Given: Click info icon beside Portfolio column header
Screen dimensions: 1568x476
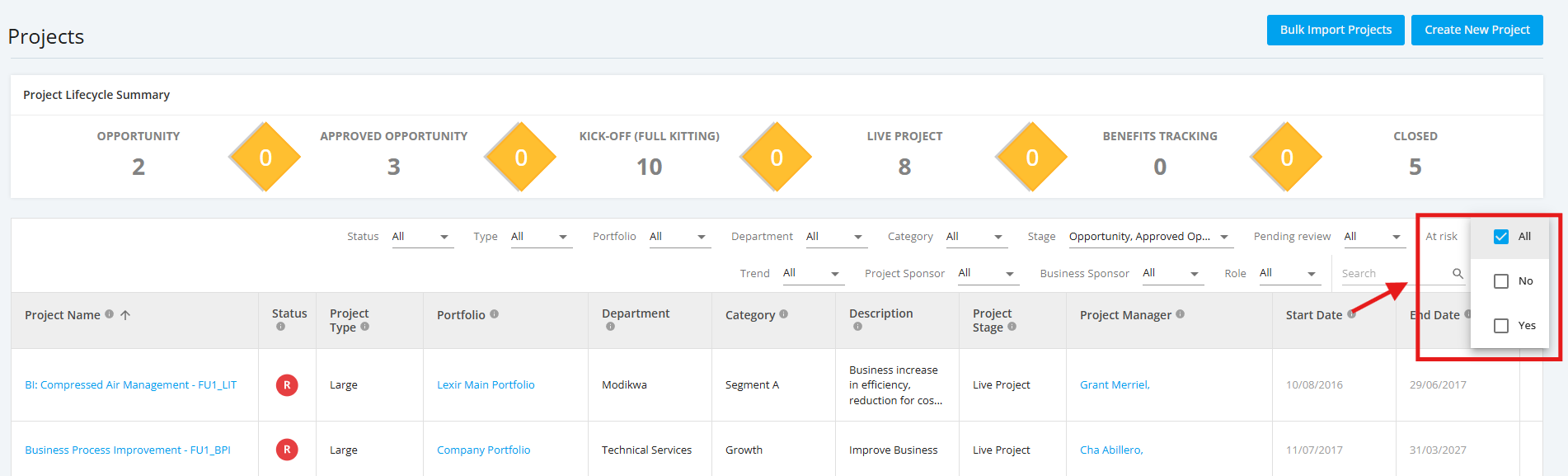Looking at the screenshot, I should [x=495, y=314].
